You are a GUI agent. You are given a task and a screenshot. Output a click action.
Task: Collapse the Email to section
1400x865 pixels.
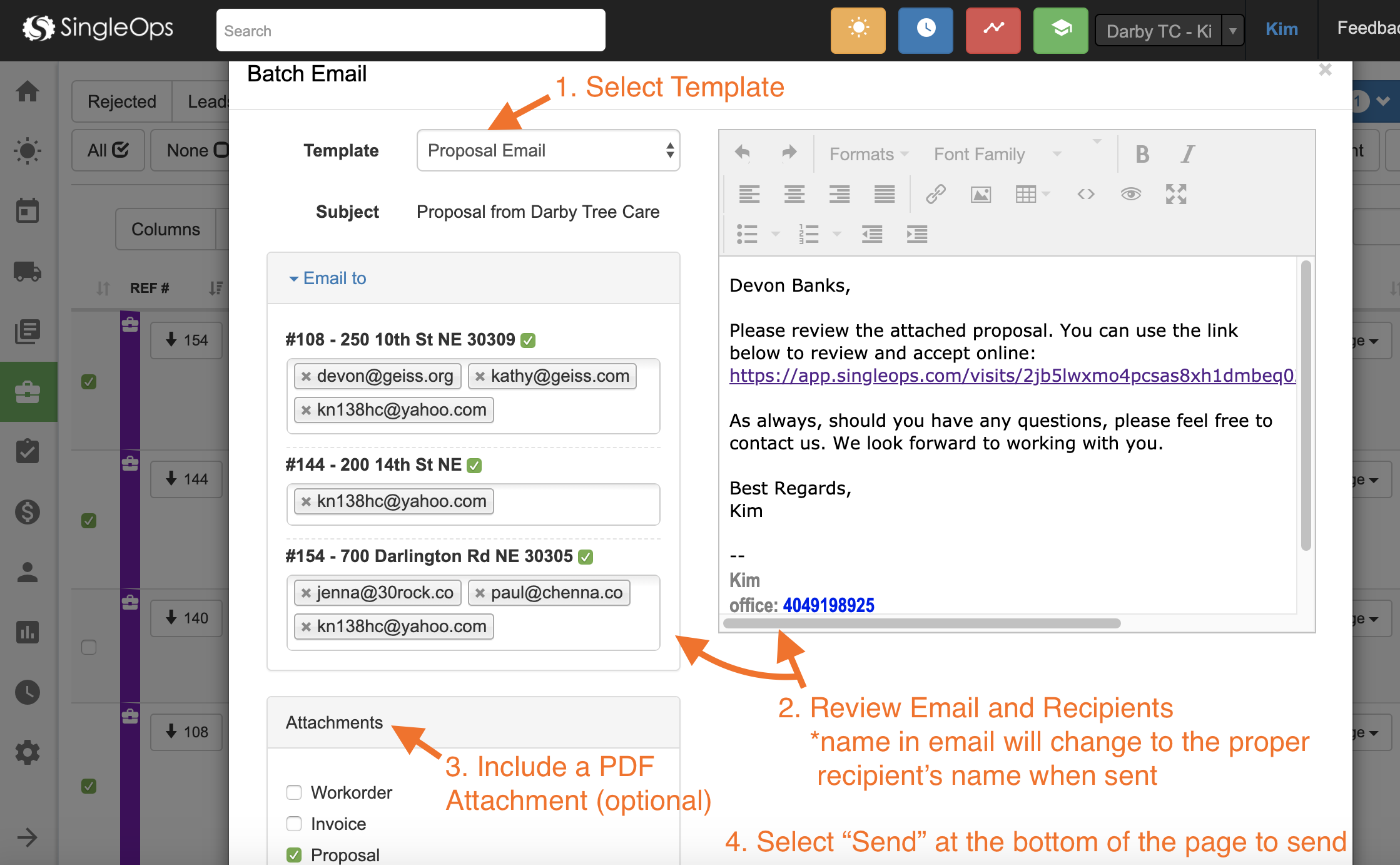point(328,279)
